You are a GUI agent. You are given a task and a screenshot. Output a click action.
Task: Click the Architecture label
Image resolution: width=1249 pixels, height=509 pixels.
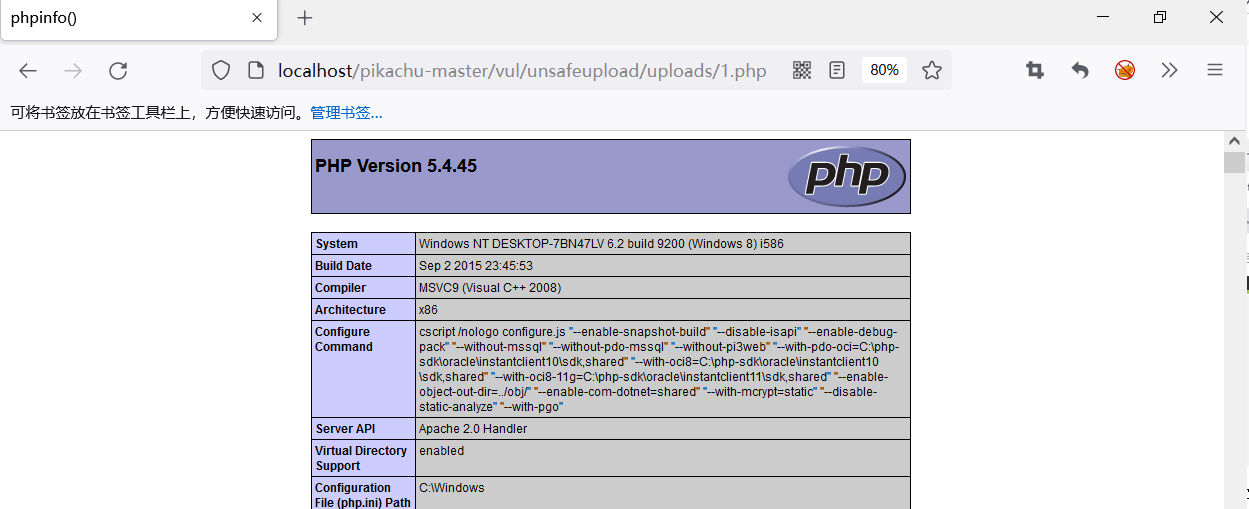[364, 310]
